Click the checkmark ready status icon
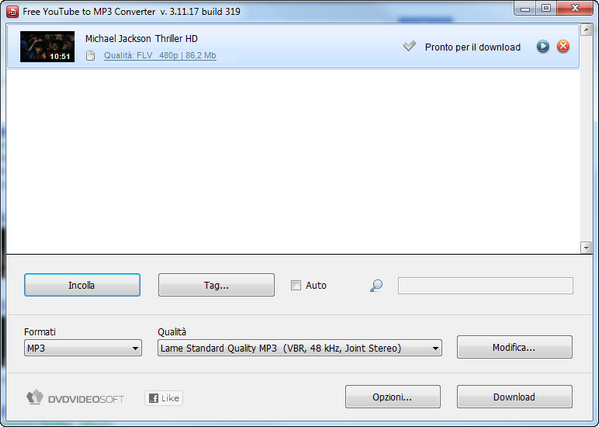The image size is (599, 427). click(x=409, y=46)
